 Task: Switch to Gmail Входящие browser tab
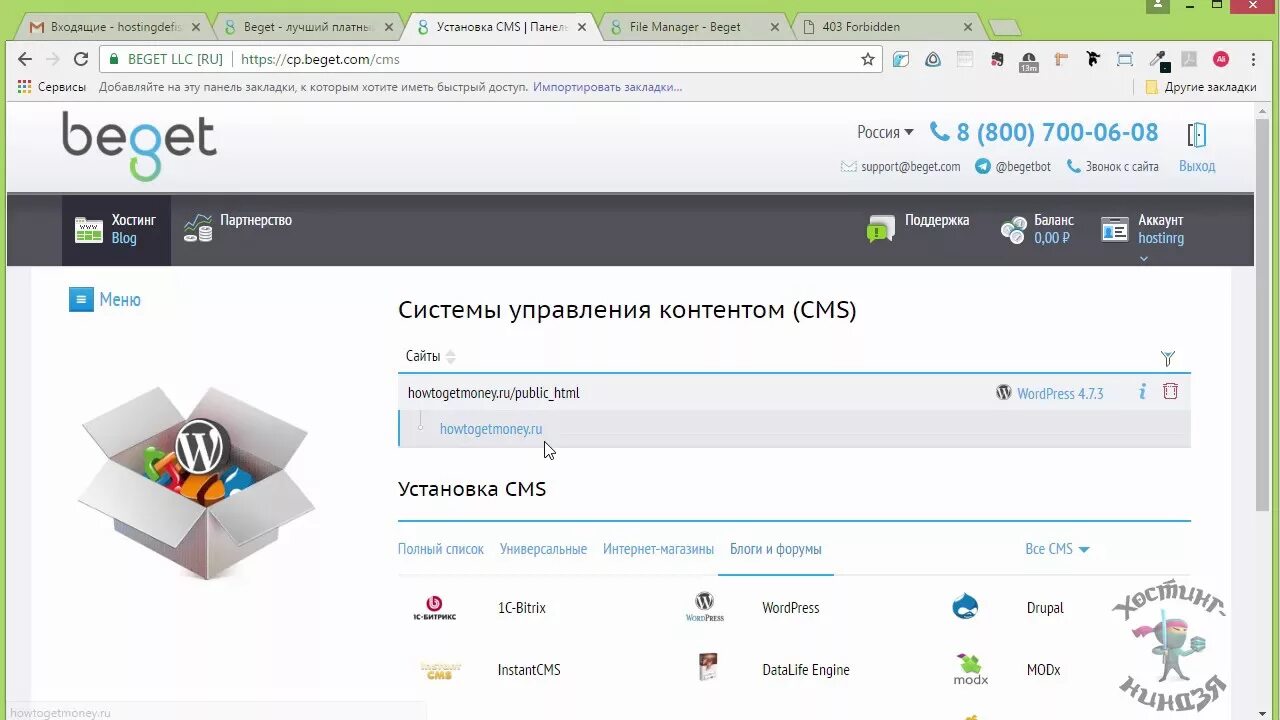[x=114, y=27]
